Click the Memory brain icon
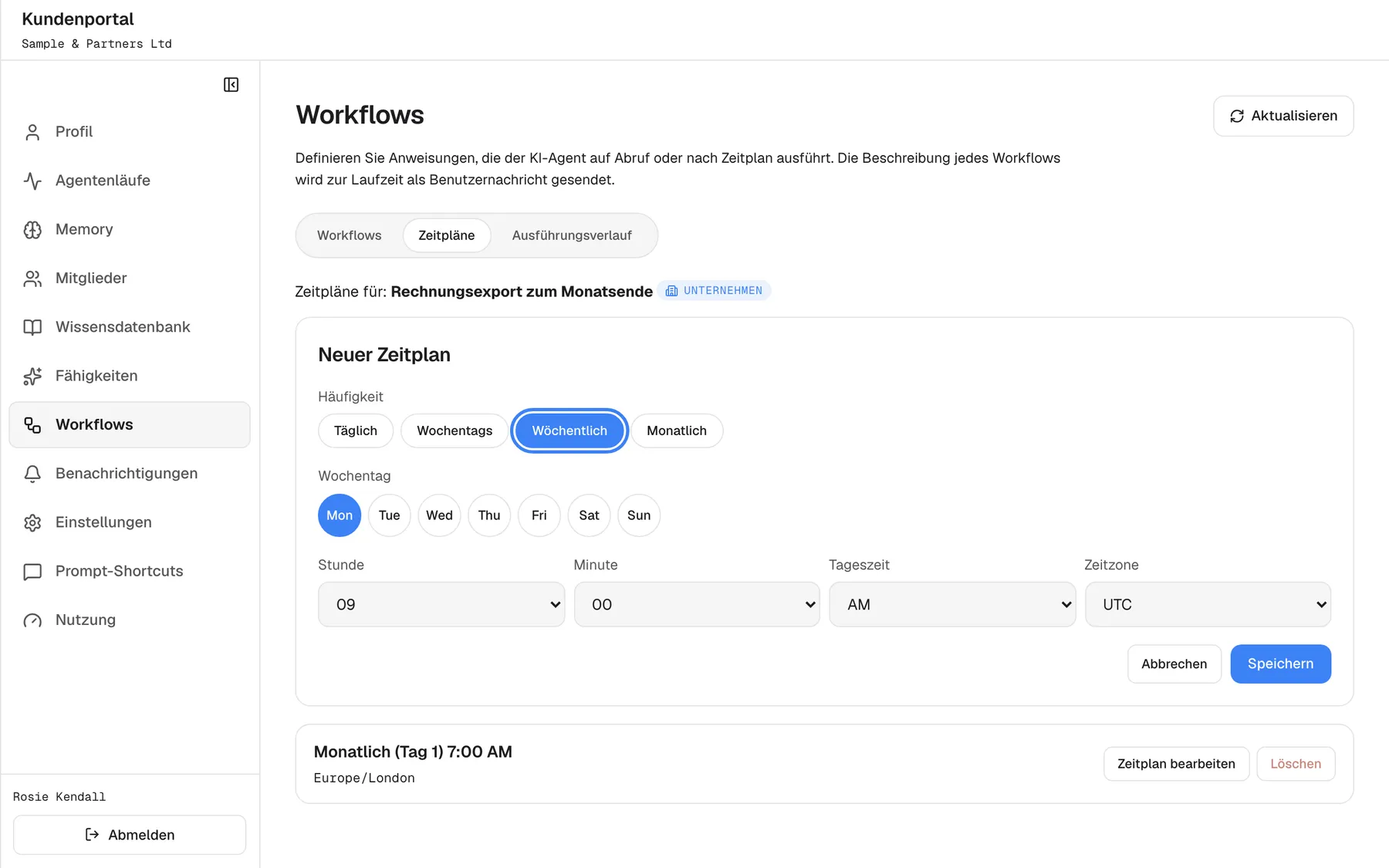The height and width of the screenshot is (868, 1389). point(32,230)
